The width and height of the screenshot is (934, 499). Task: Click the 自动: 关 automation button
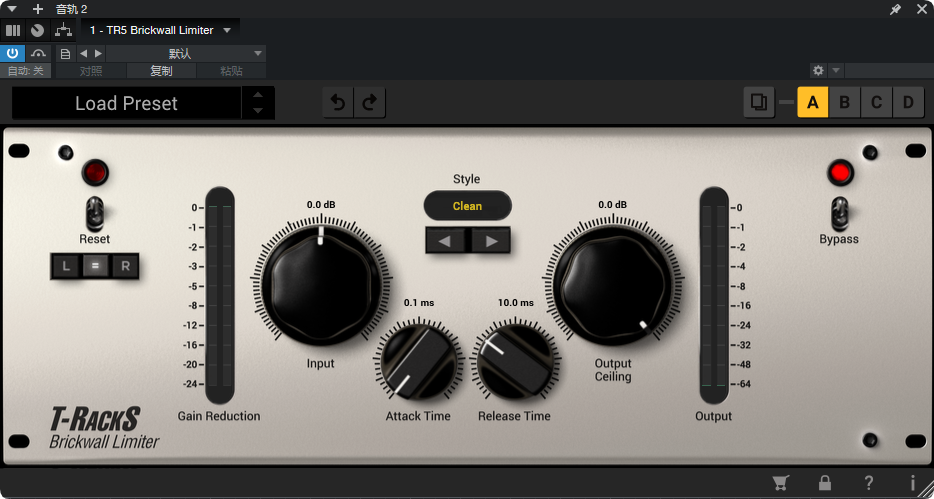click(x=26, y=71)
